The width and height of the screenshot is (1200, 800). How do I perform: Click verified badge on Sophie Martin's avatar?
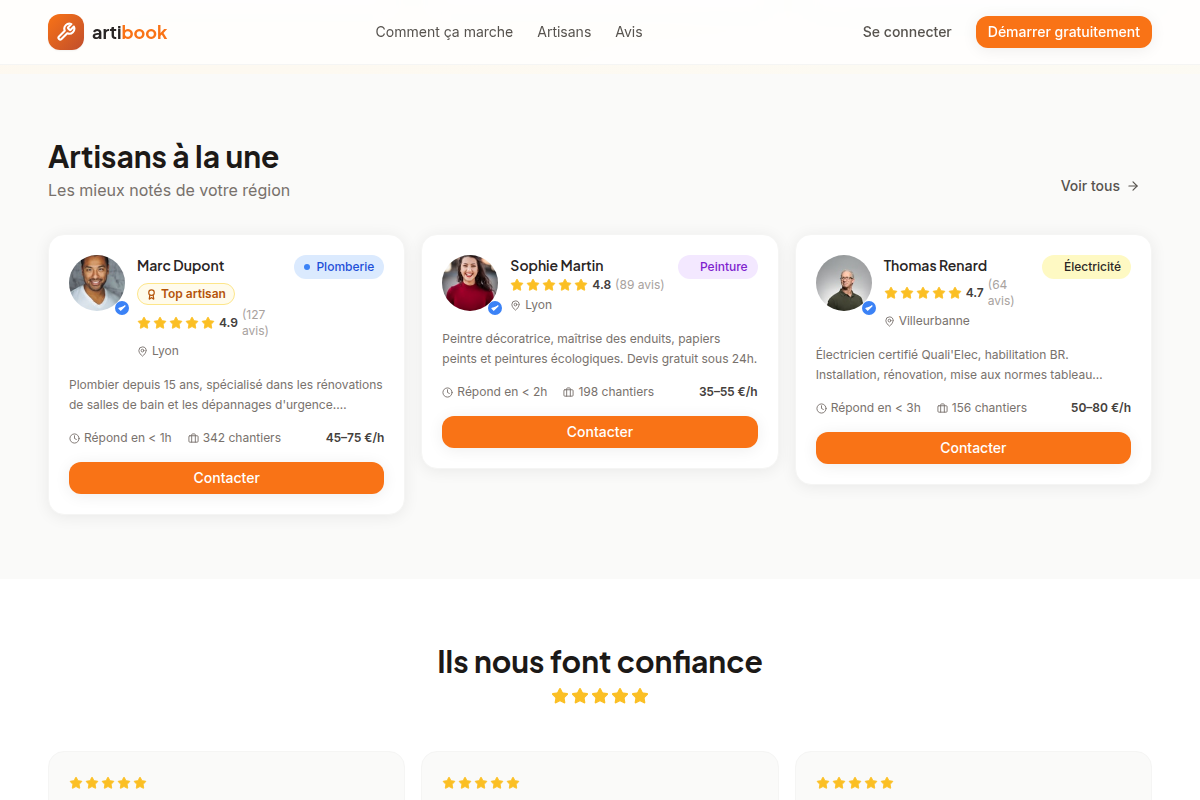[x=495, y=308]
